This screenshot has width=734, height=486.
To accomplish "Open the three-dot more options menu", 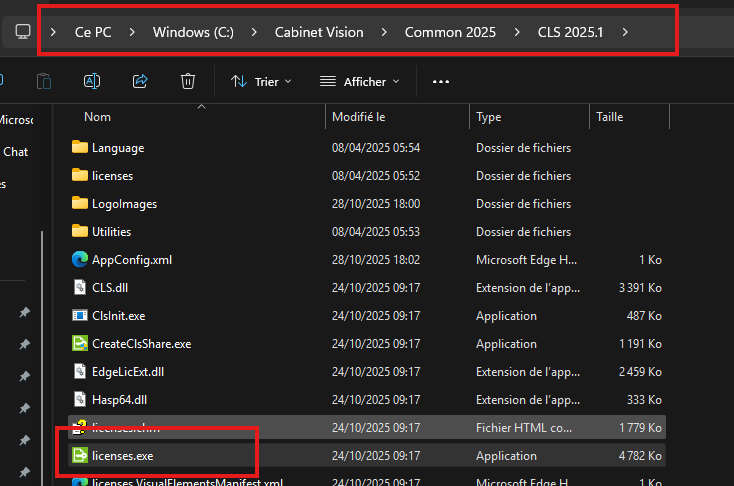I will point(441,81).
